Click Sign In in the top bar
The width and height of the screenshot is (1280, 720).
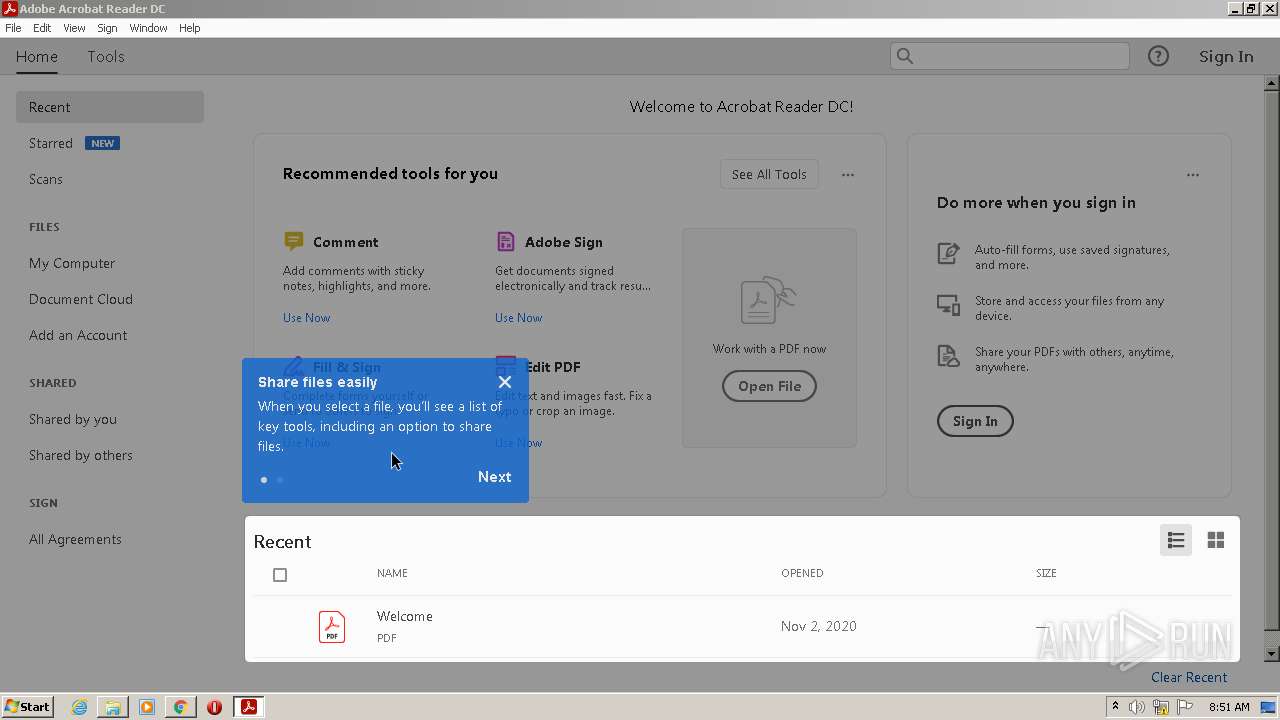pos(1226,57)
